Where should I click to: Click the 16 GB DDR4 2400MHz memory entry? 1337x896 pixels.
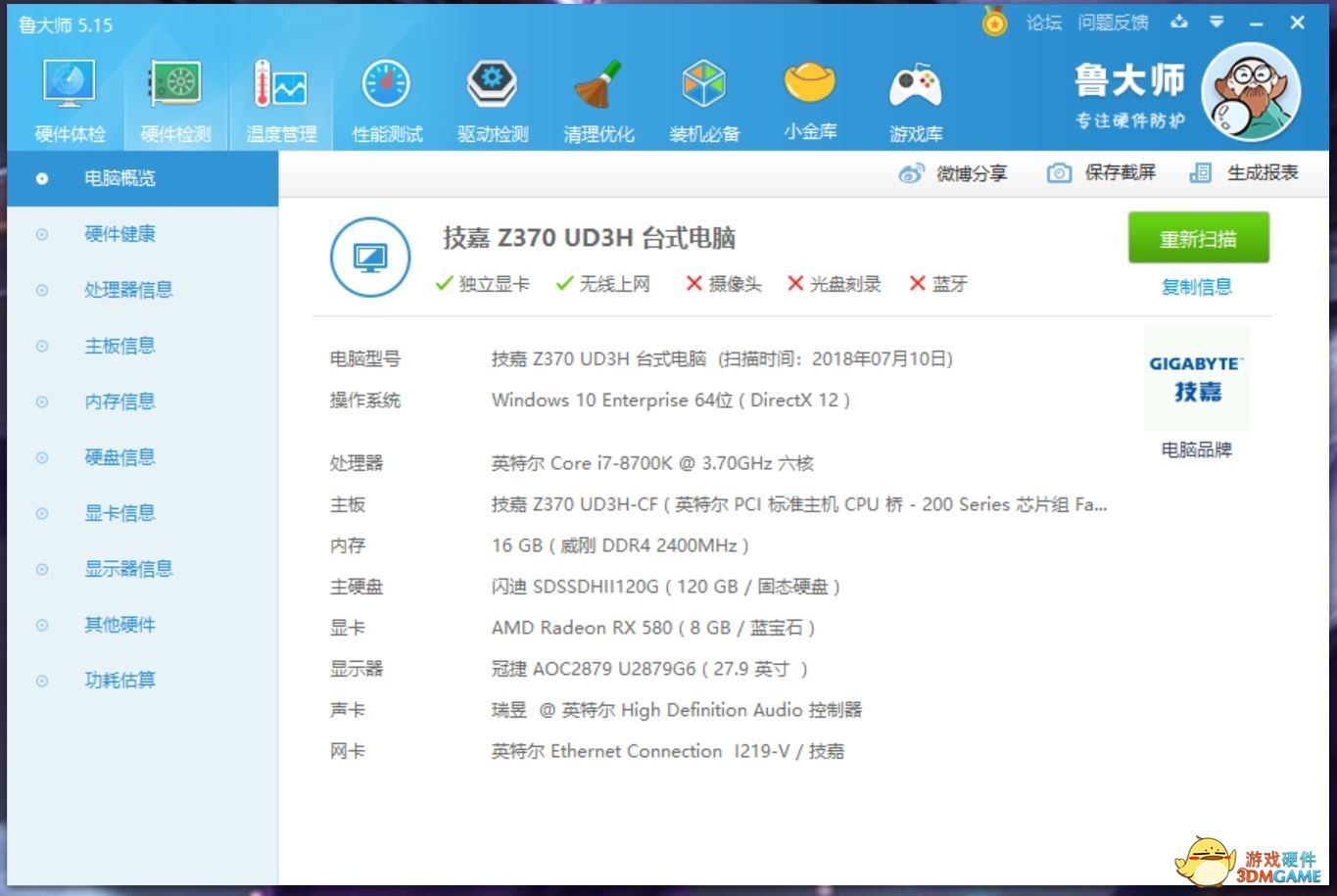click(x=620, y=545)
